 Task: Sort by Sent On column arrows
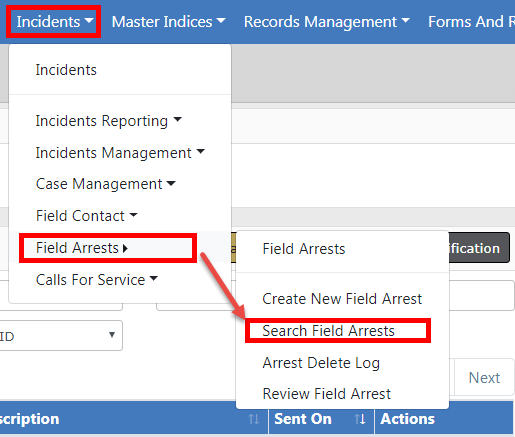click(360, 419)
